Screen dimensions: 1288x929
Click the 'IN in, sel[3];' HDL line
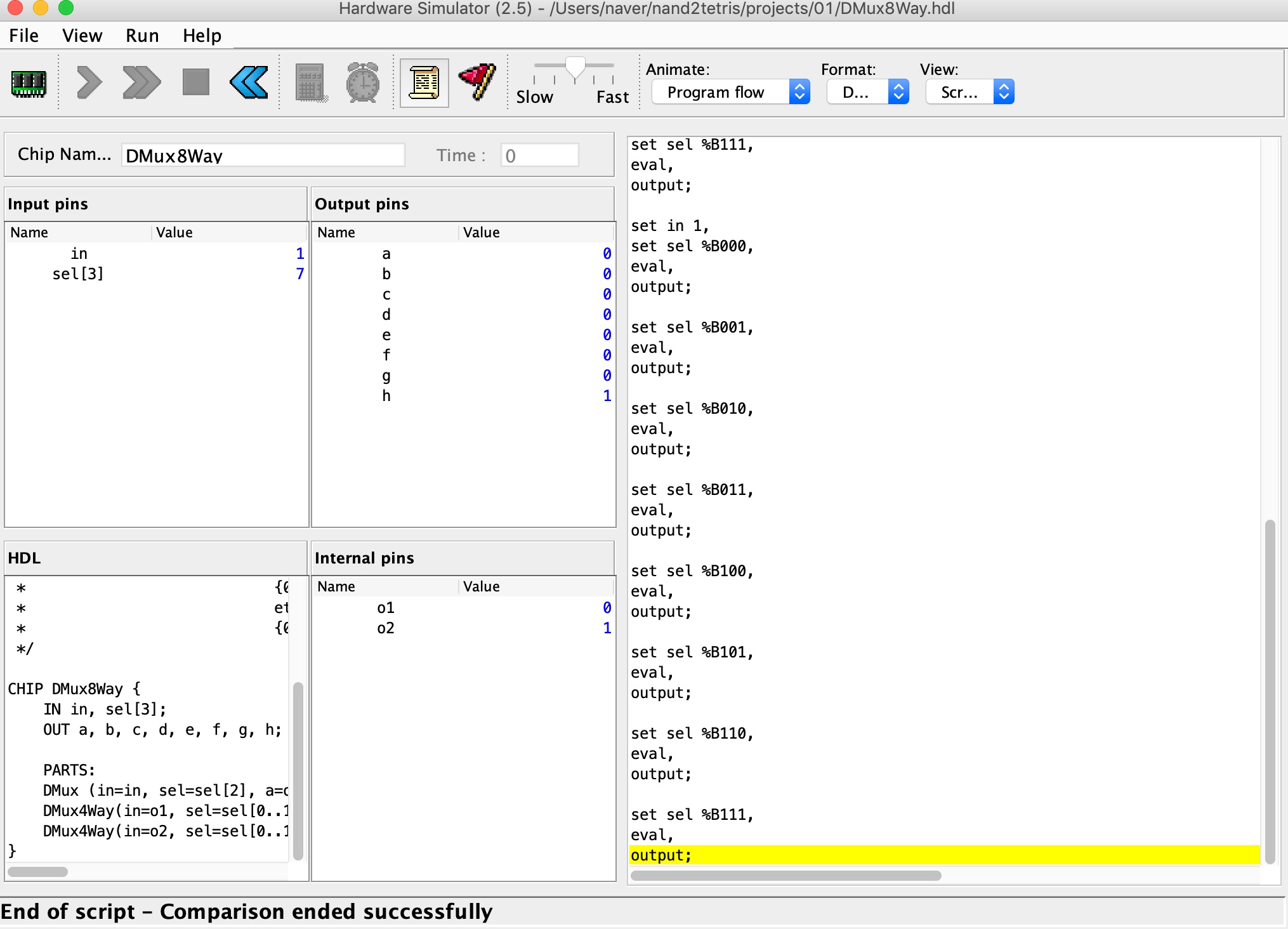(x=105, y=709)
